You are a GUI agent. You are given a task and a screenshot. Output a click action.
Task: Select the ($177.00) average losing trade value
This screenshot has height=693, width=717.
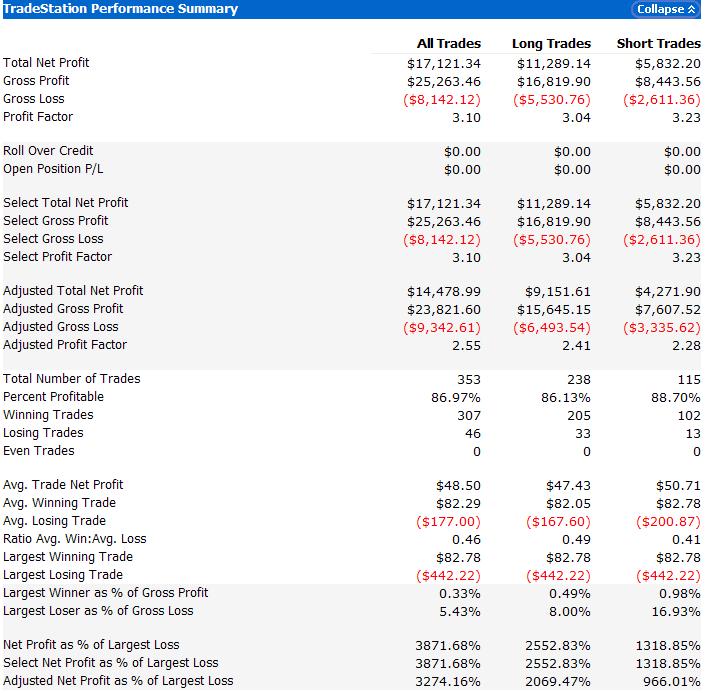448,522
